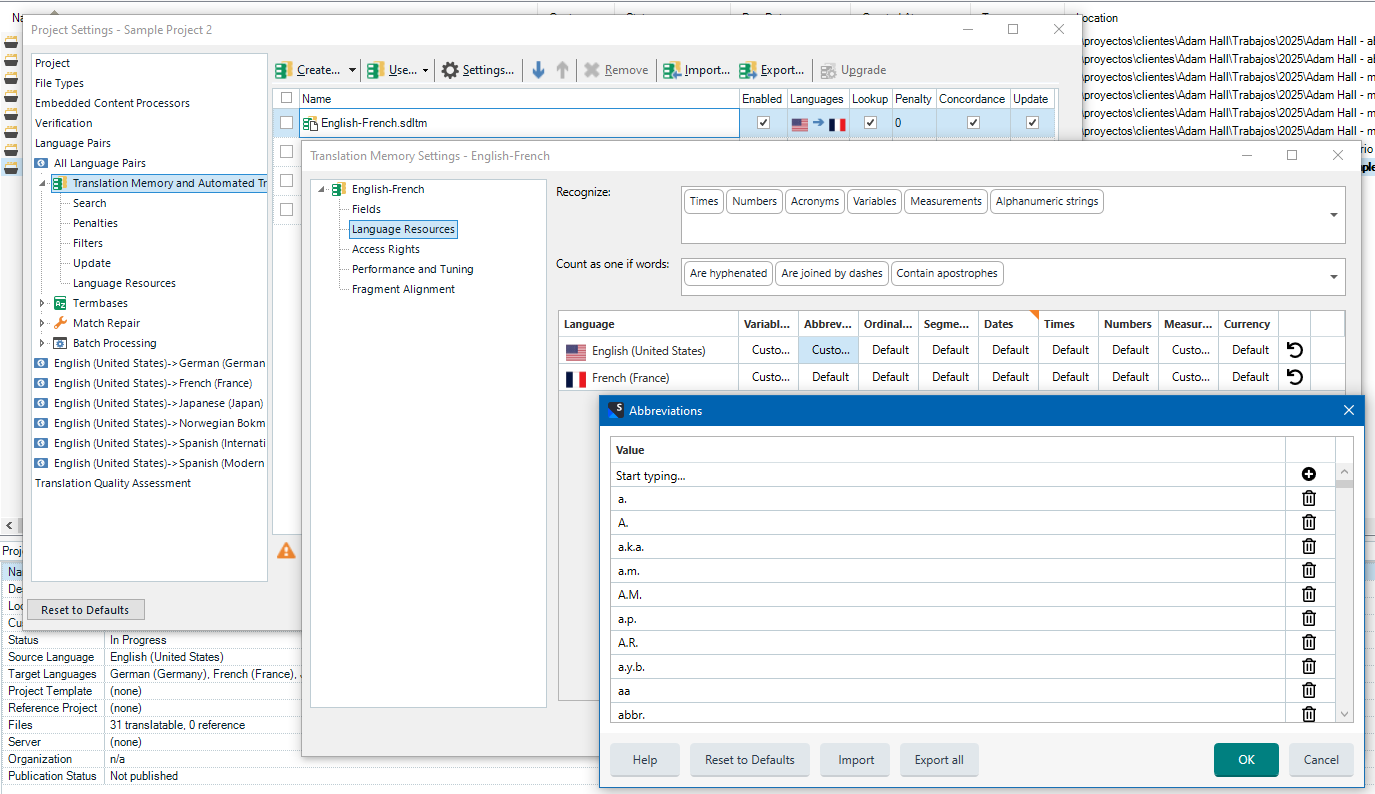Open the Verification section in Project Settings

click(x=64, y=122)
